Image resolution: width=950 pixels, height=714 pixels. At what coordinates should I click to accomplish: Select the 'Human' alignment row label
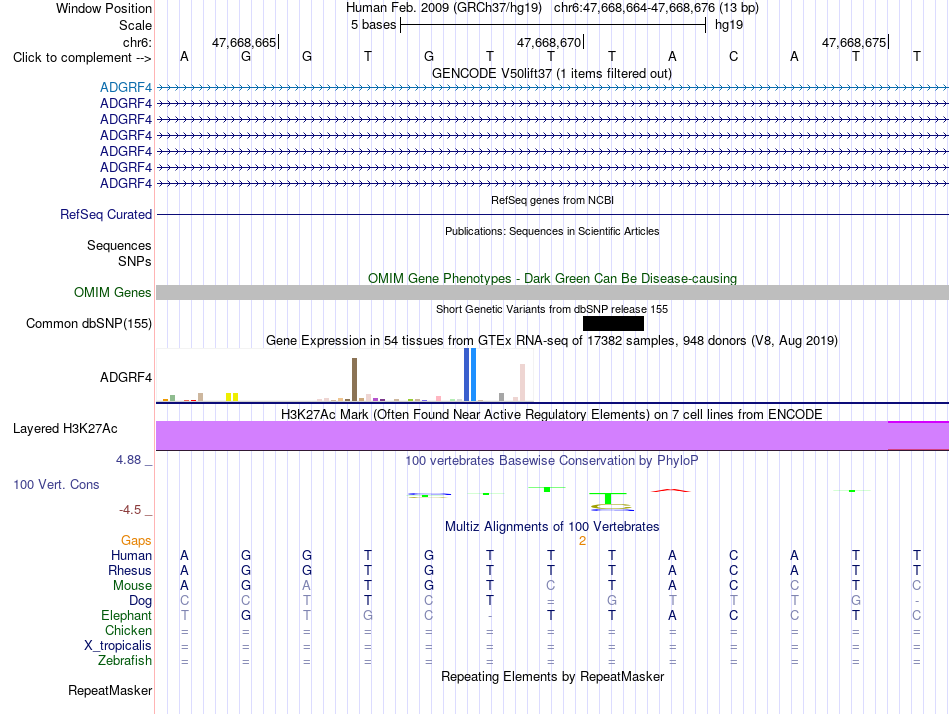pos(131,555)
